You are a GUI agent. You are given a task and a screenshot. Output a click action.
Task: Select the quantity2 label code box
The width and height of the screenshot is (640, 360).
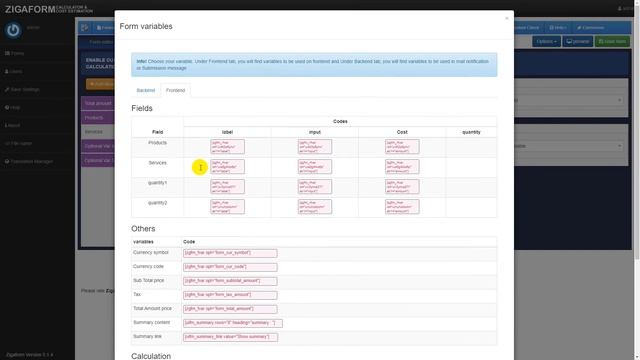click(x=227, y=207)
